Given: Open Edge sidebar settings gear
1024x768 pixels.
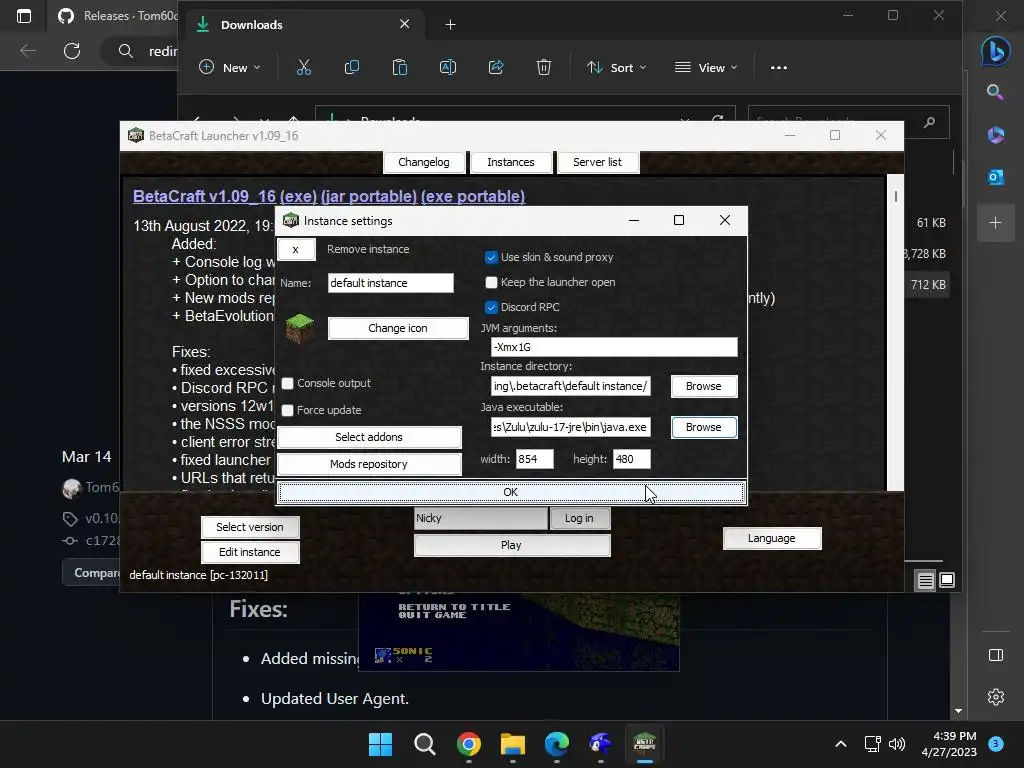Looking at the screenshot, I should pos(996,697).
